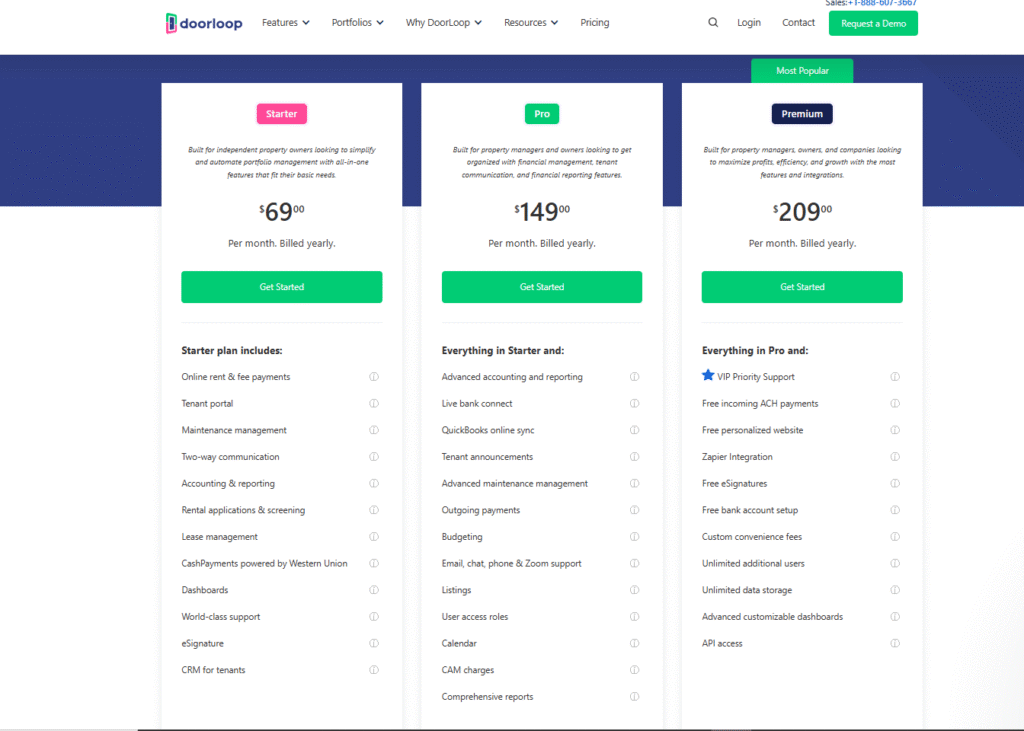Click the Request a Demo button
1024x731 pixels.
(x=873, y=23)
